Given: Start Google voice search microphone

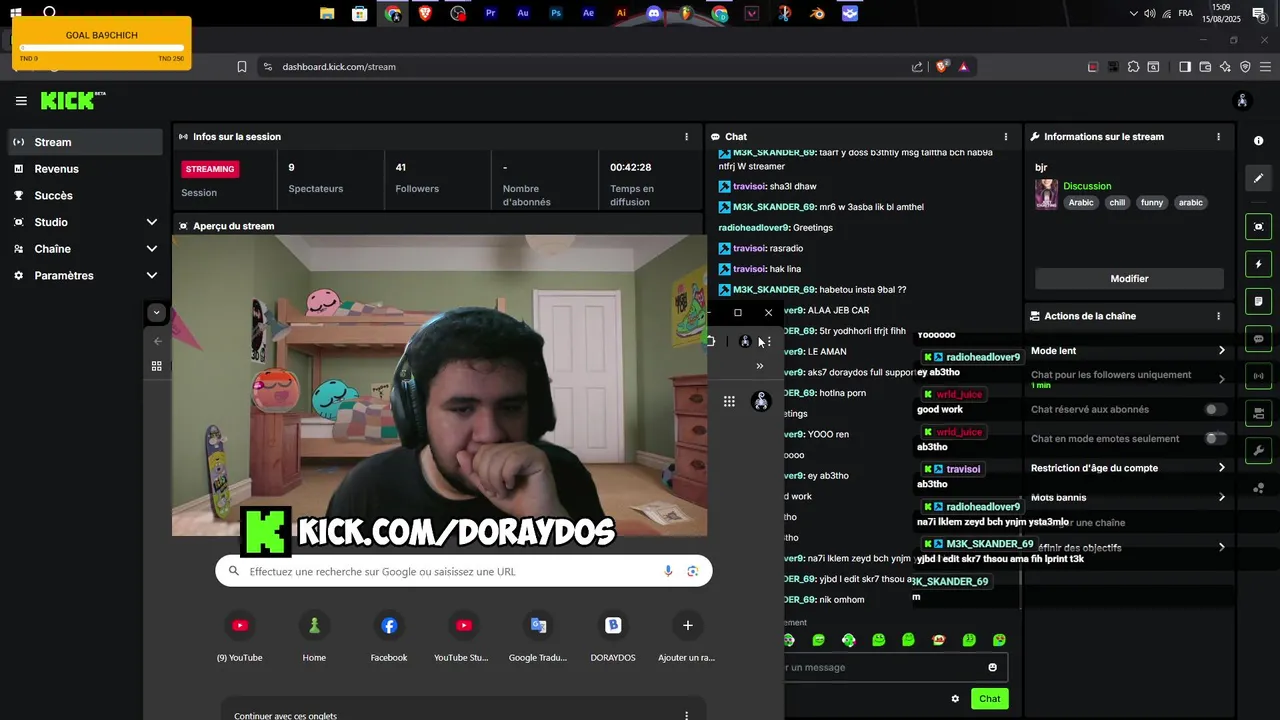Looking at the screenshot, I should pyautogui.click(x=668, y=571).
